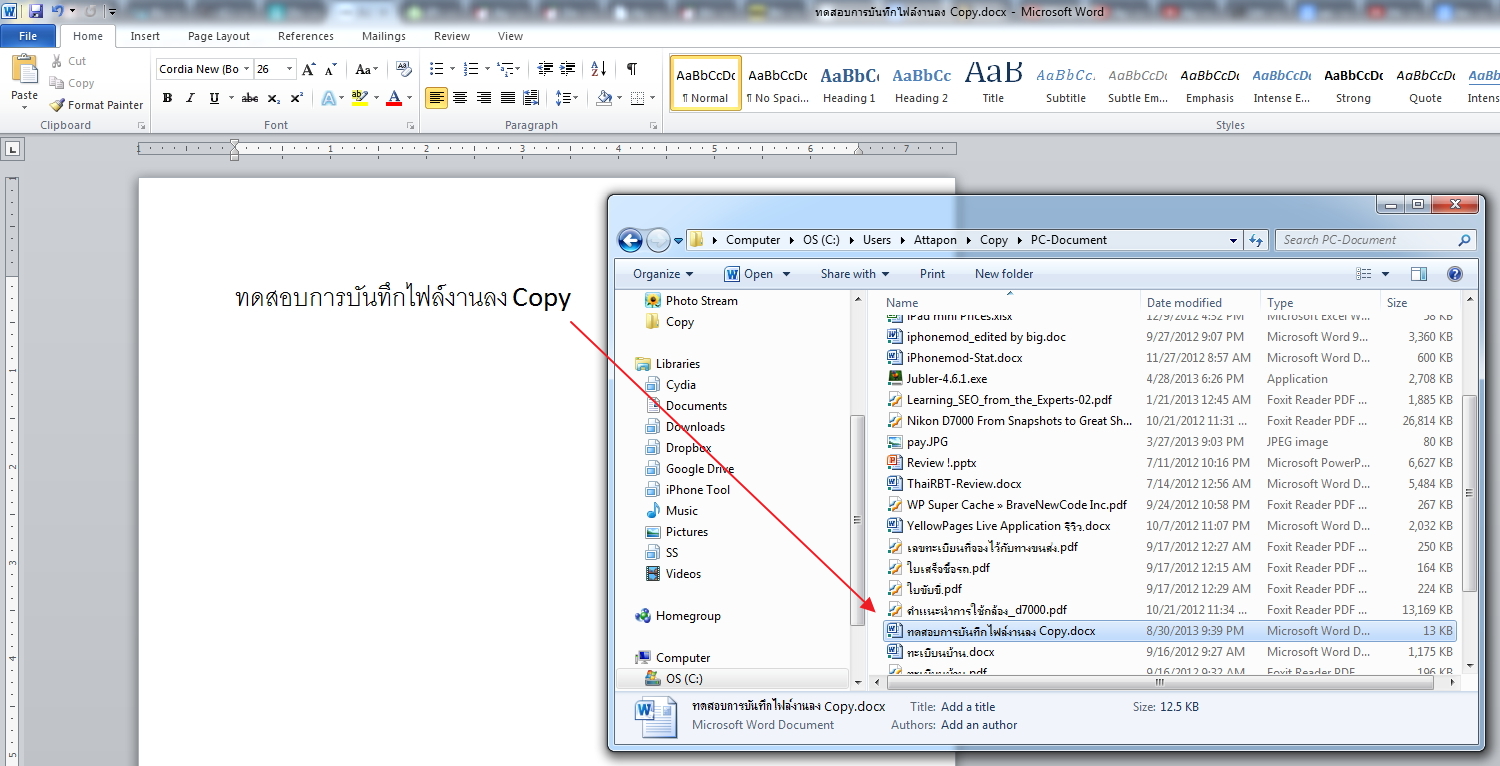The width and height of the screenshot is (1500, 766).
Task: Select Dropbox in the Explorer navigation pane
Action: tap(688, 448)
